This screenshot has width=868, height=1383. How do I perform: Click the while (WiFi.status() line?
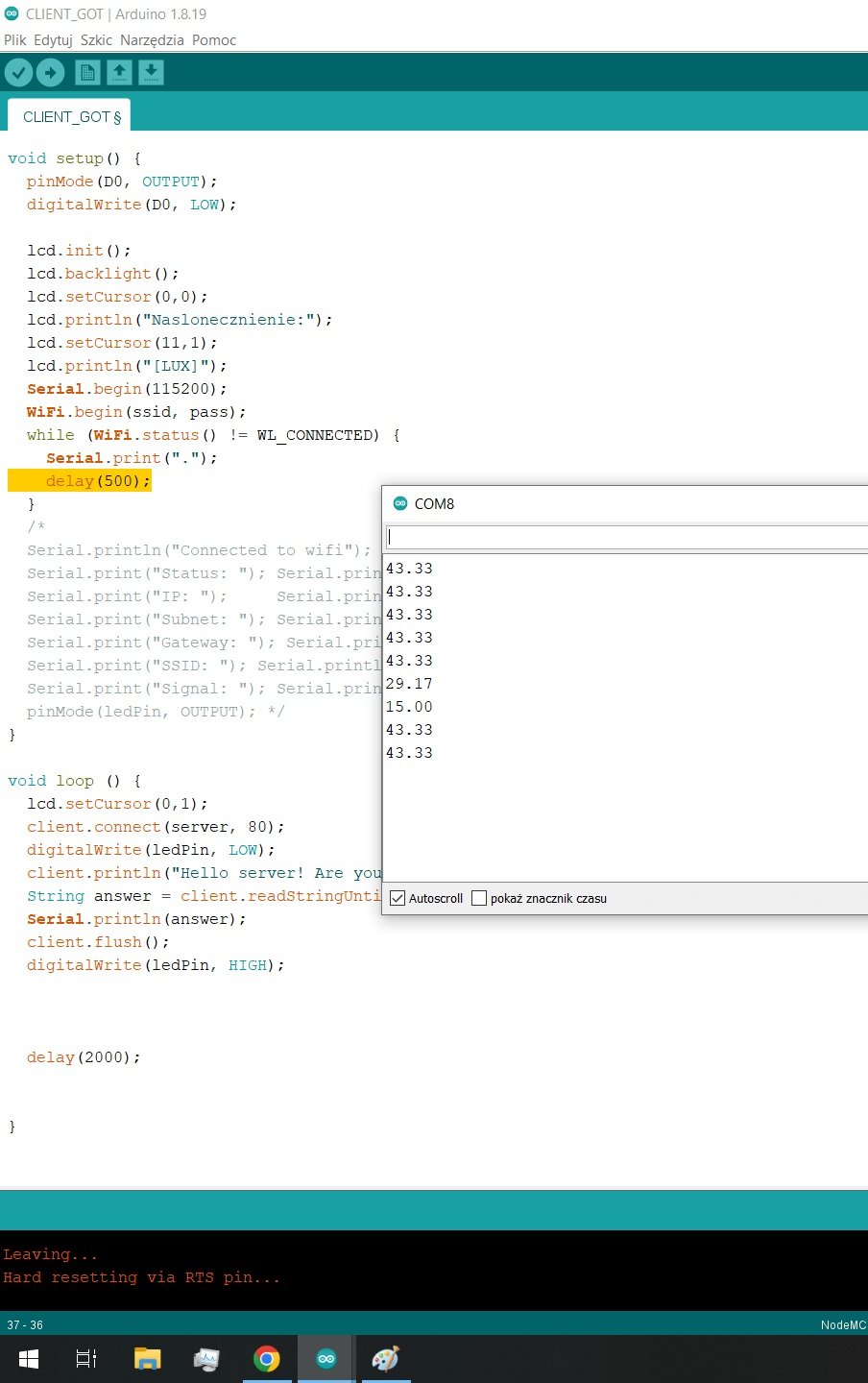click(x=213, y=435)
